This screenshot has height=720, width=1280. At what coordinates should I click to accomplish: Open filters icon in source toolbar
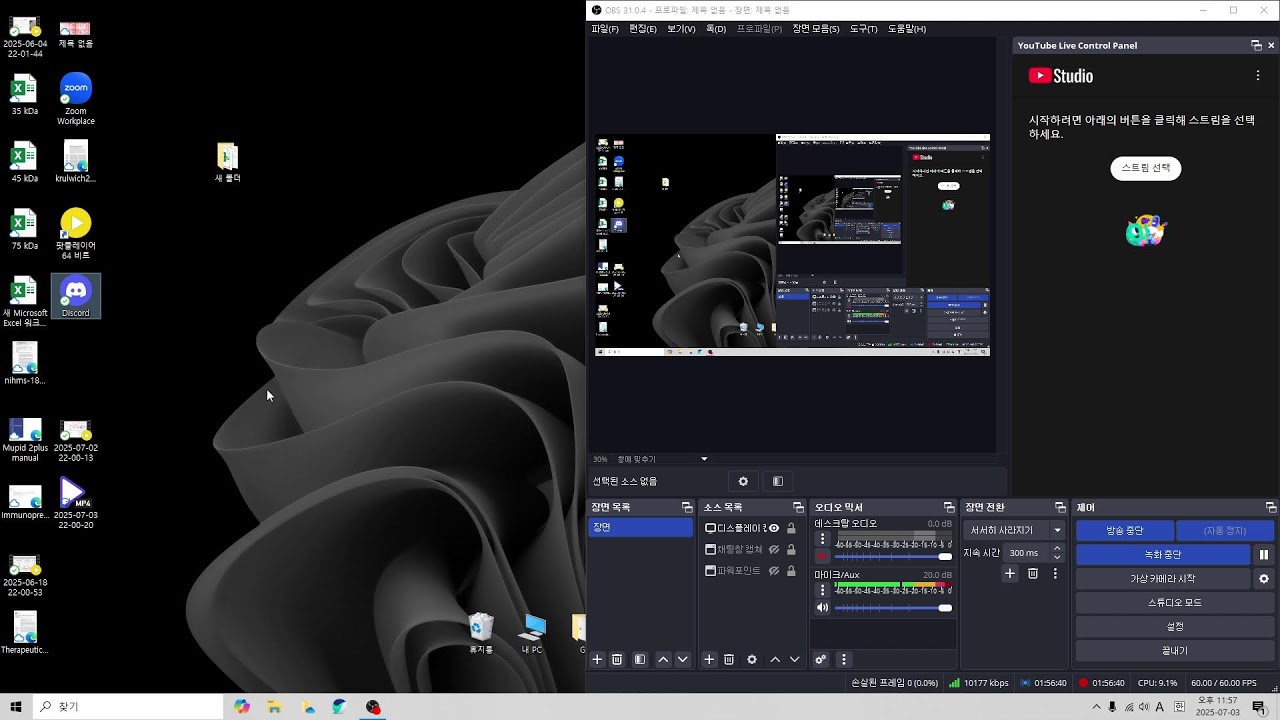778,482
